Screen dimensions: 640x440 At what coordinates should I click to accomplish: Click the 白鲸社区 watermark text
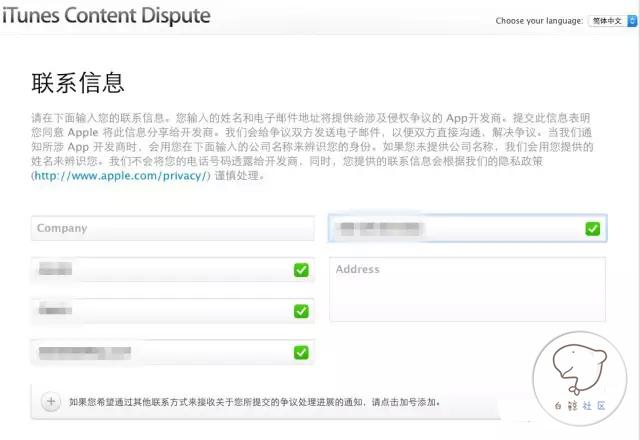tap(587, 410)
